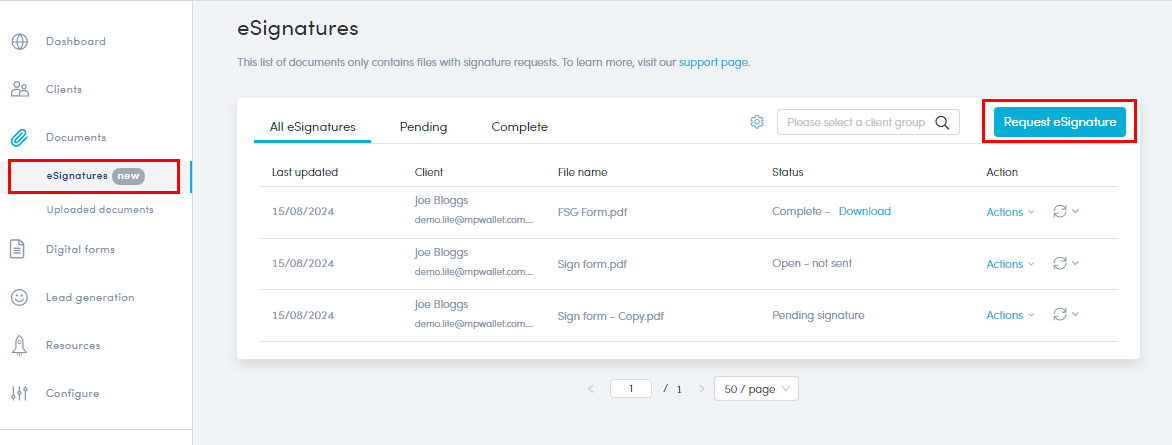Expand Actions dropdown for FSG Form.pdf

(1010, 212)
